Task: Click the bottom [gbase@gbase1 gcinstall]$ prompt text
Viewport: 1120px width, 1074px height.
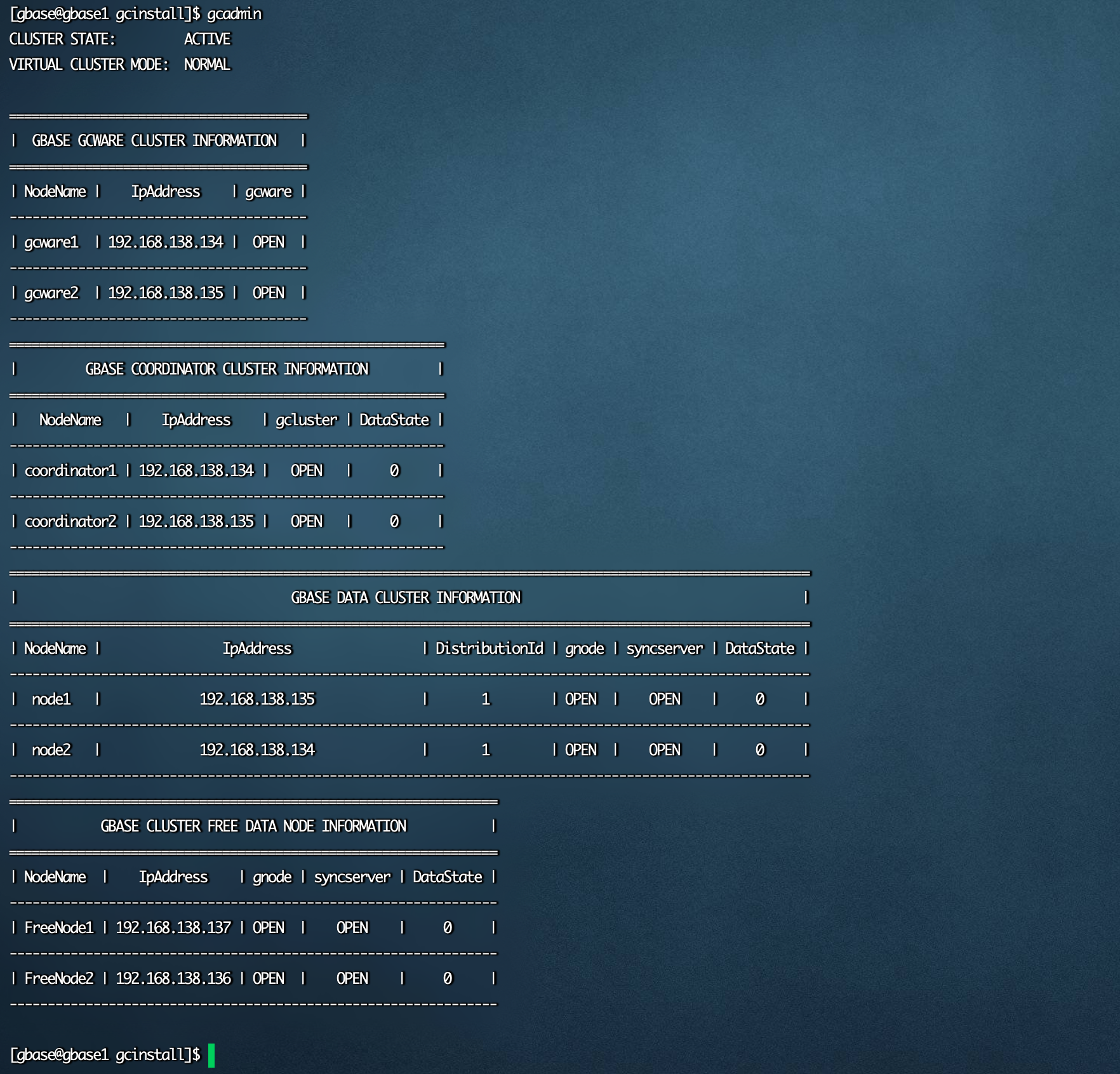Action: [x=105, y=1055]
